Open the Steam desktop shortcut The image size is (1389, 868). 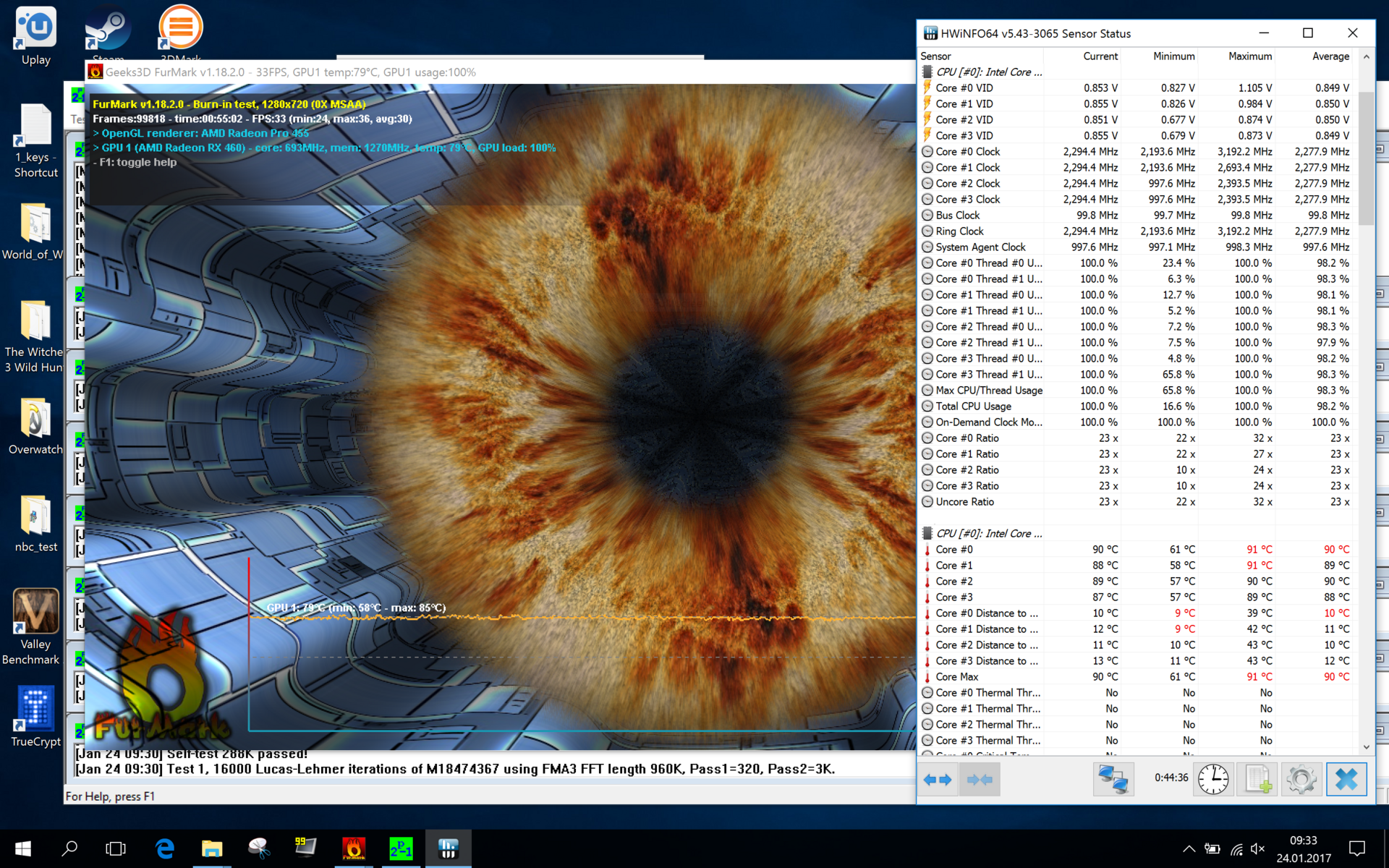tap(108, 34)
